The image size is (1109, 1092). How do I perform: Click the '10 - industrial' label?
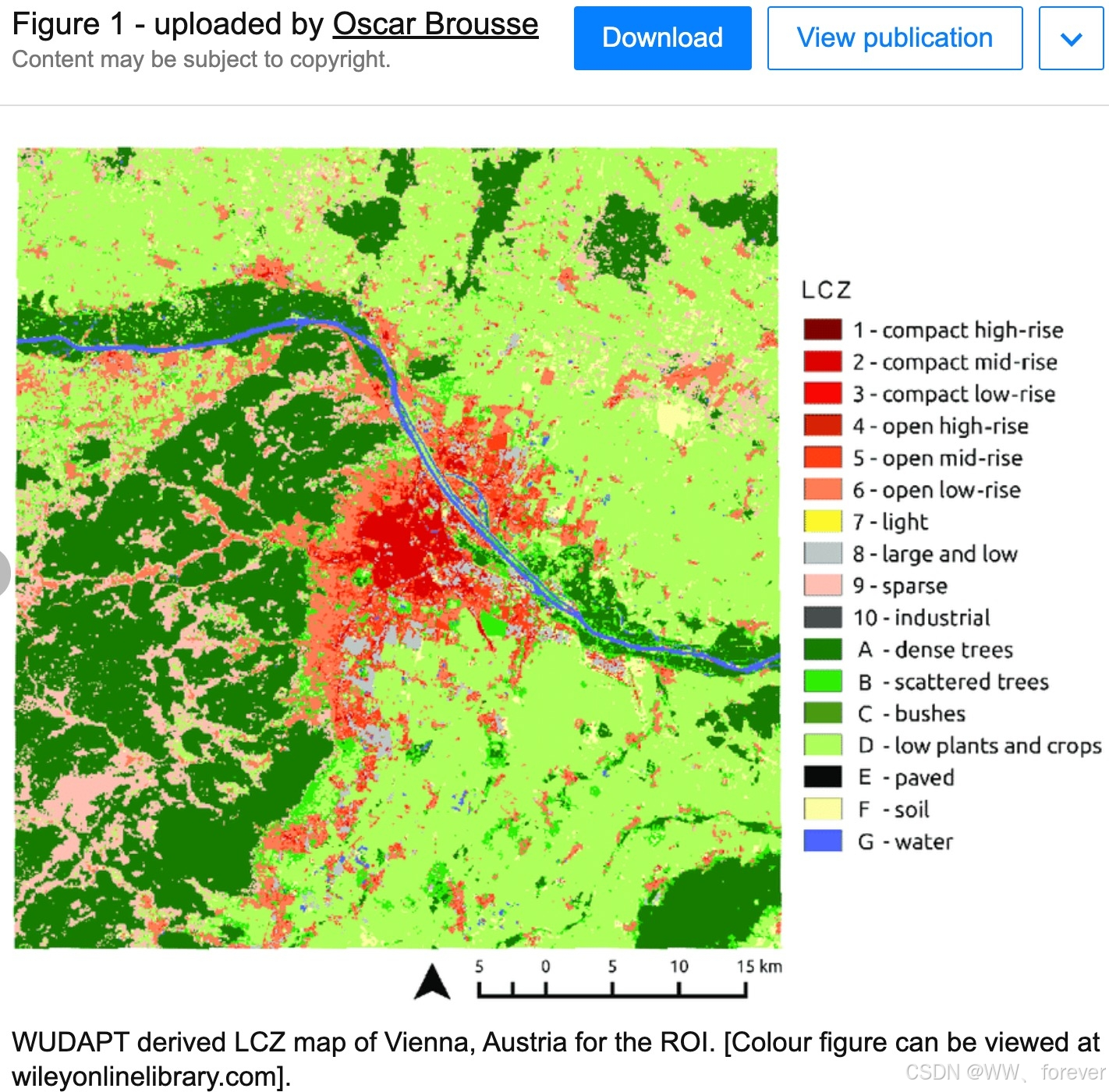[x=922, y=618]
